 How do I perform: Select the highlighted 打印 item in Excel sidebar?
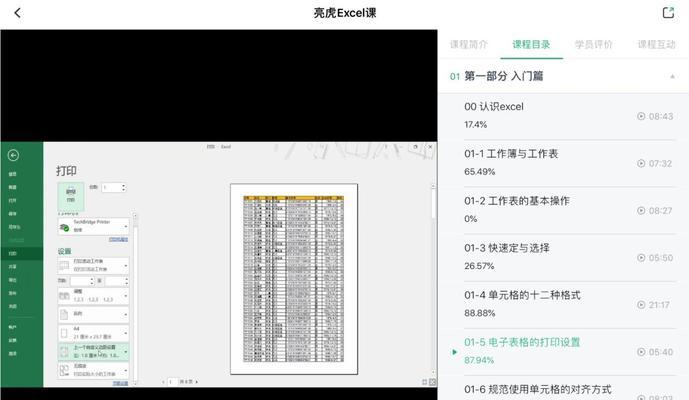[x=22, y=253]
